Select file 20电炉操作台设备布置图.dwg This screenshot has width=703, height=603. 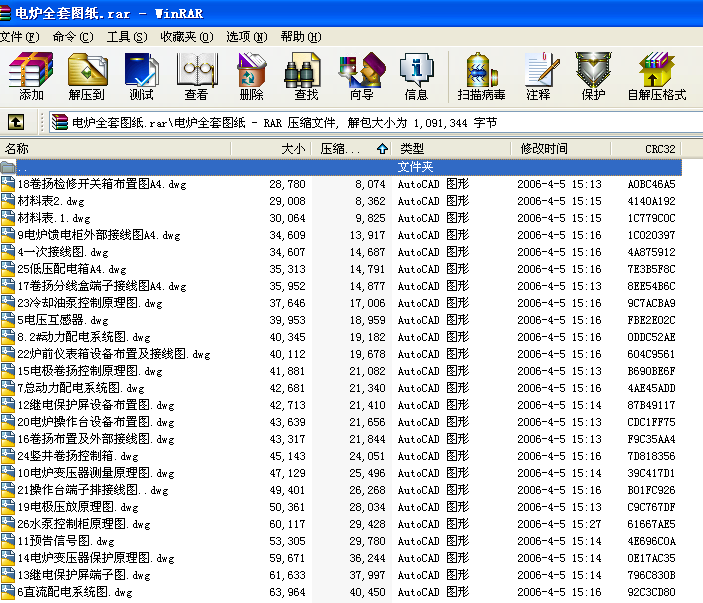[x=96, y=422]
